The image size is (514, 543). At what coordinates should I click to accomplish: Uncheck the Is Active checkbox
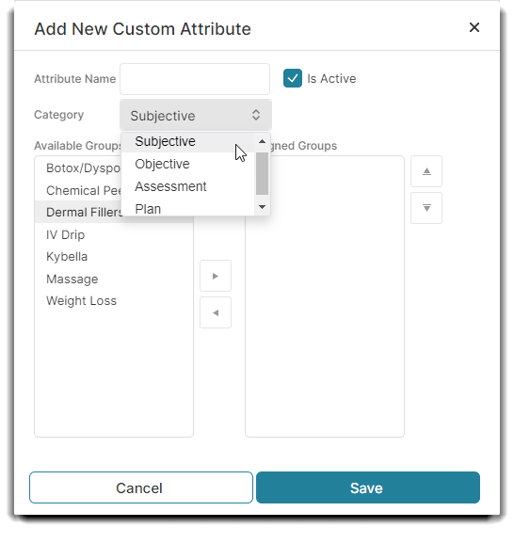point(292,78)
